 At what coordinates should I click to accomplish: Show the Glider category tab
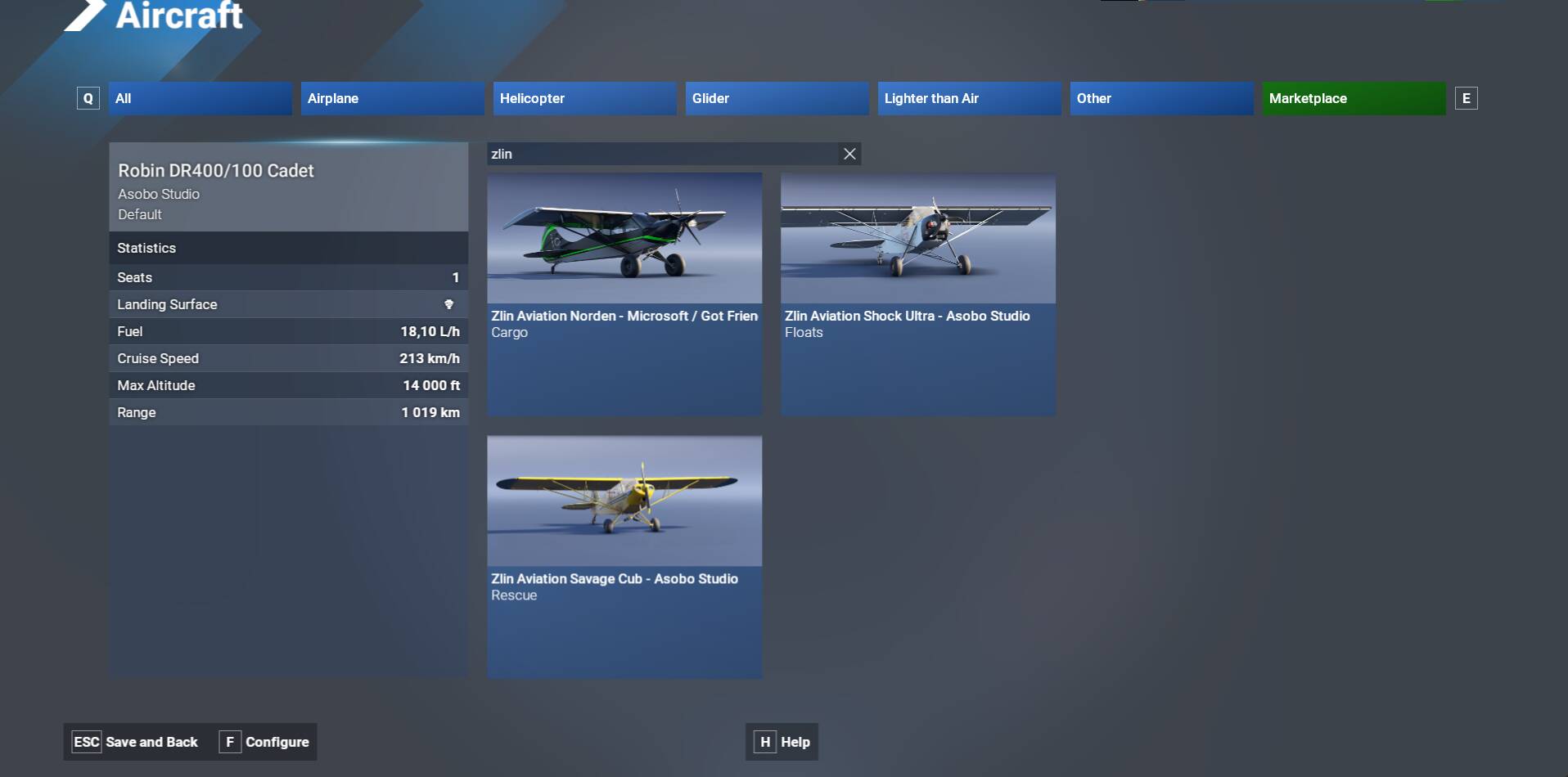777,98
